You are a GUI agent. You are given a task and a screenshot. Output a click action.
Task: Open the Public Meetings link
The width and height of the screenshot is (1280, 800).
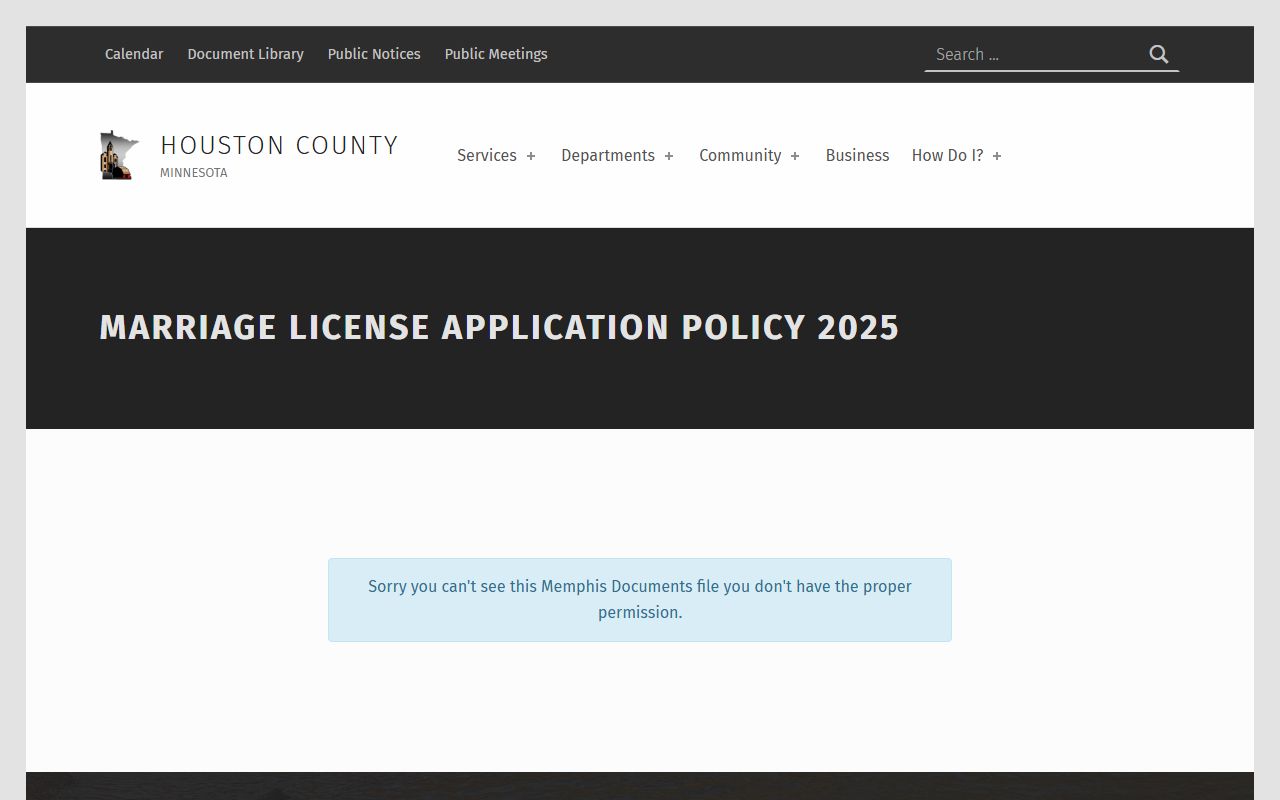pyautogui.click(x=496, y=54)
